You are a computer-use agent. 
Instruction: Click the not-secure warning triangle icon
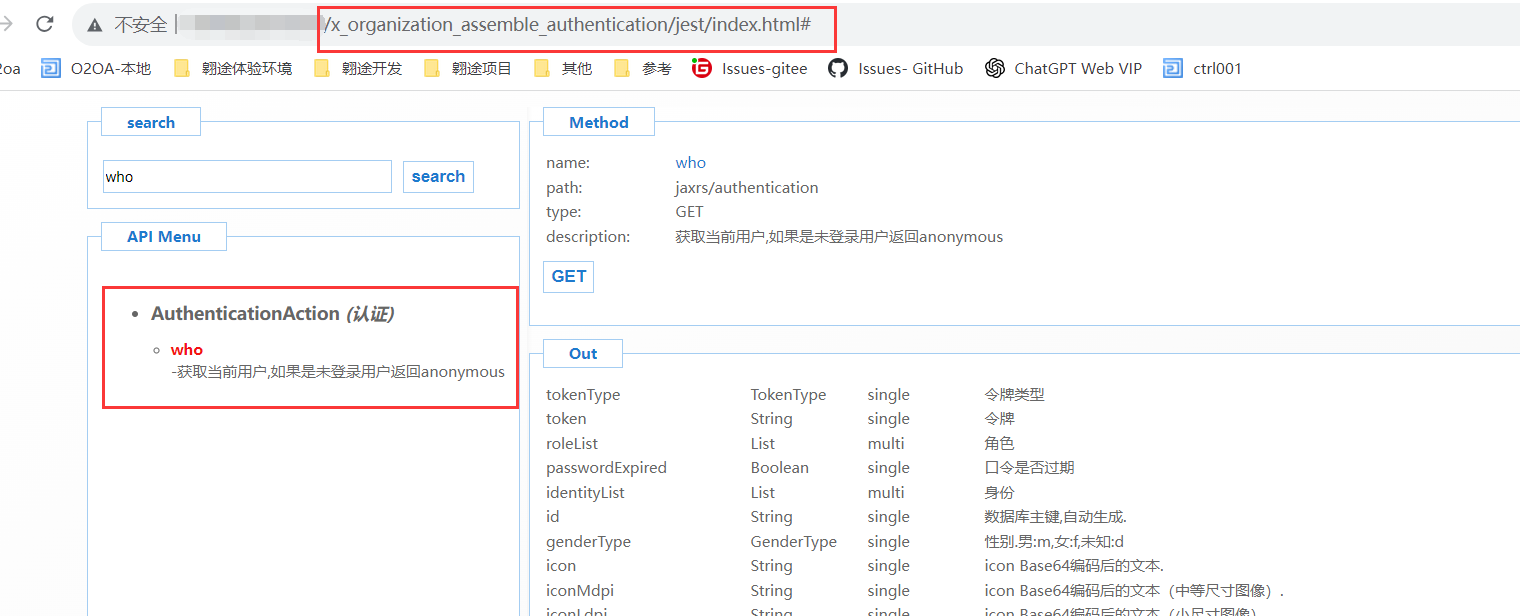(95, 25)
